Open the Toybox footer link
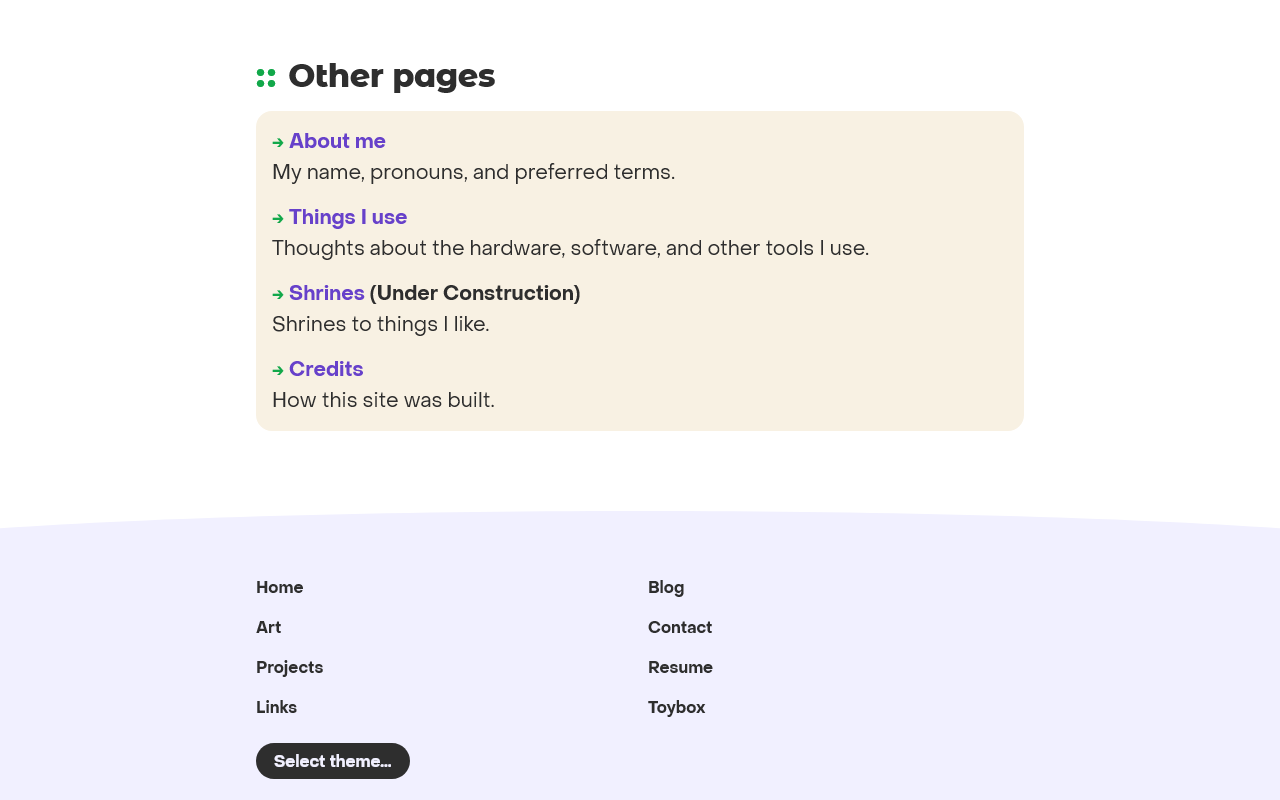The image size is (1280, 800). (x=677, y=707)
